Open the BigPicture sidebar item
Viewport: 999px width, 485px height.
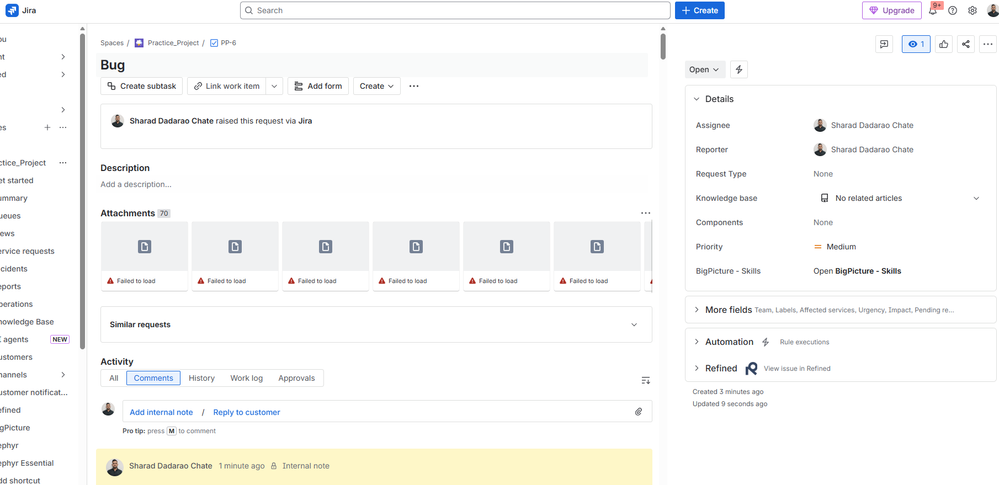pyautogui.click(x=15, y=428)
